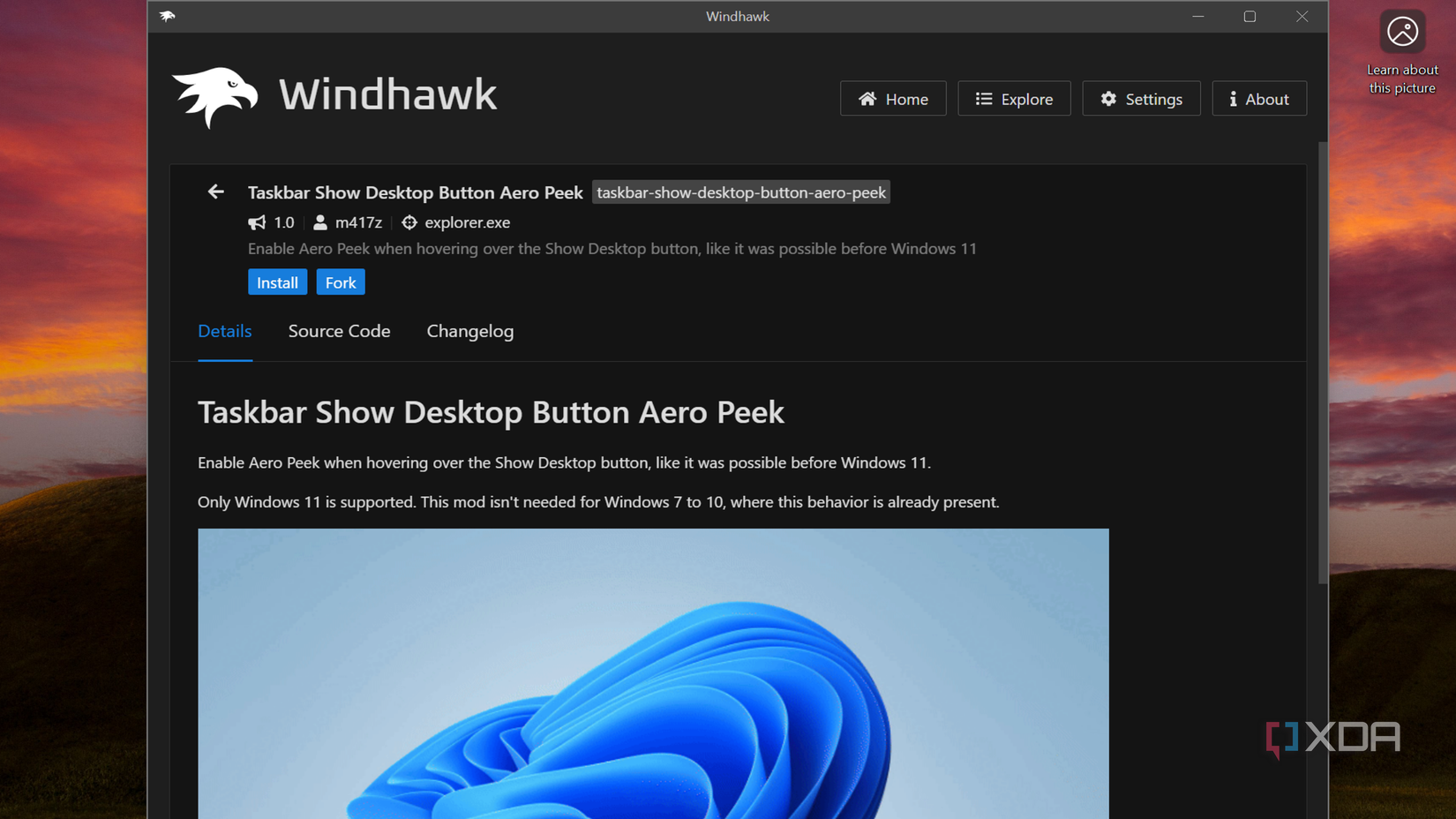1456x819 pixels.
Task: Open the Changelog tab
Action: coord(469,331)
